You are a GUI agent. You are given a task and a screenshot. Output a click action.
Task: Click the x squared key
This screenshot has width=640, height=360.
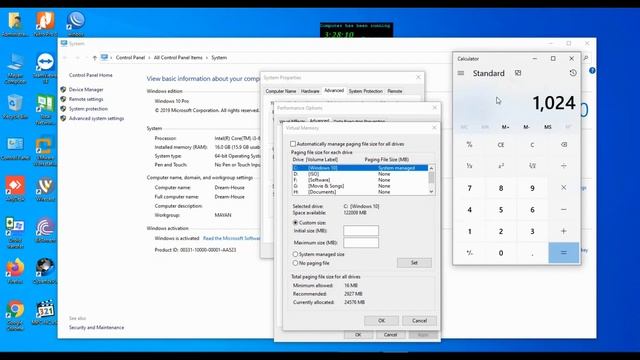(x=501, y=166)
